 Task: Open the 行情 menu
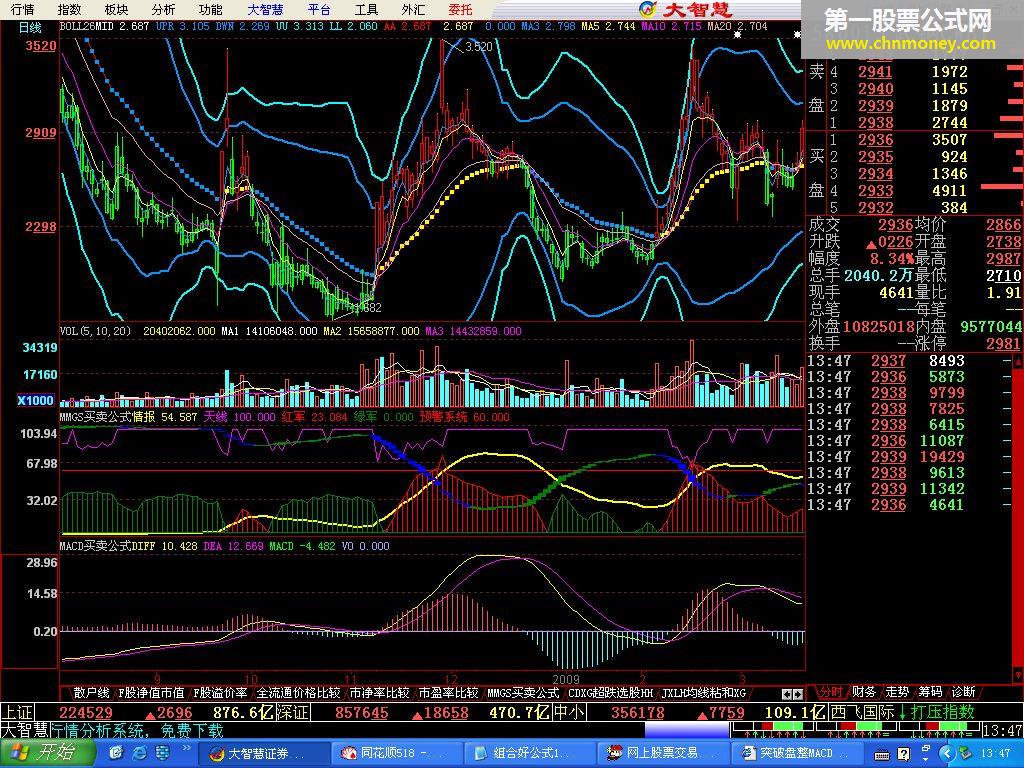coord(22,9)
